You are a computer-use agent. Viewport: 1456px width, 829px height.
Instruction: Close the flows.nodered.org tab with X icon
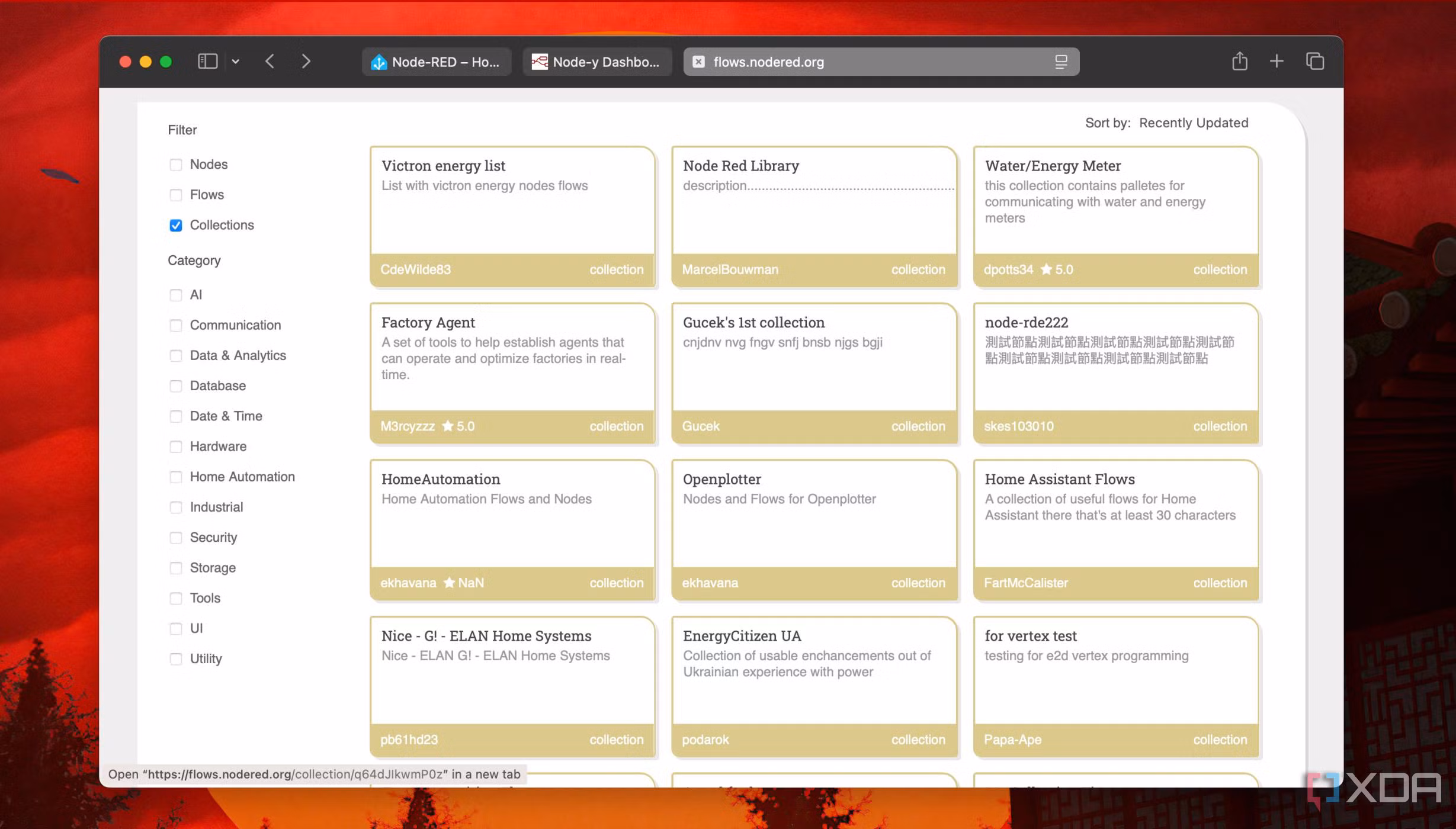pos(698,62)
